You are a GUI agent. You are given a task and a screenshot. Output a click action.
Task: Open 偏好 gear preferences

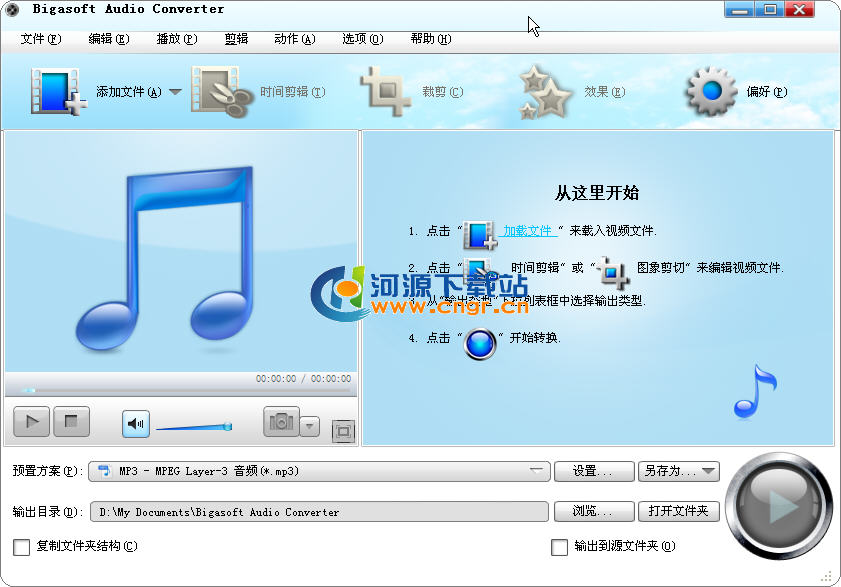[x=711, y=92]
